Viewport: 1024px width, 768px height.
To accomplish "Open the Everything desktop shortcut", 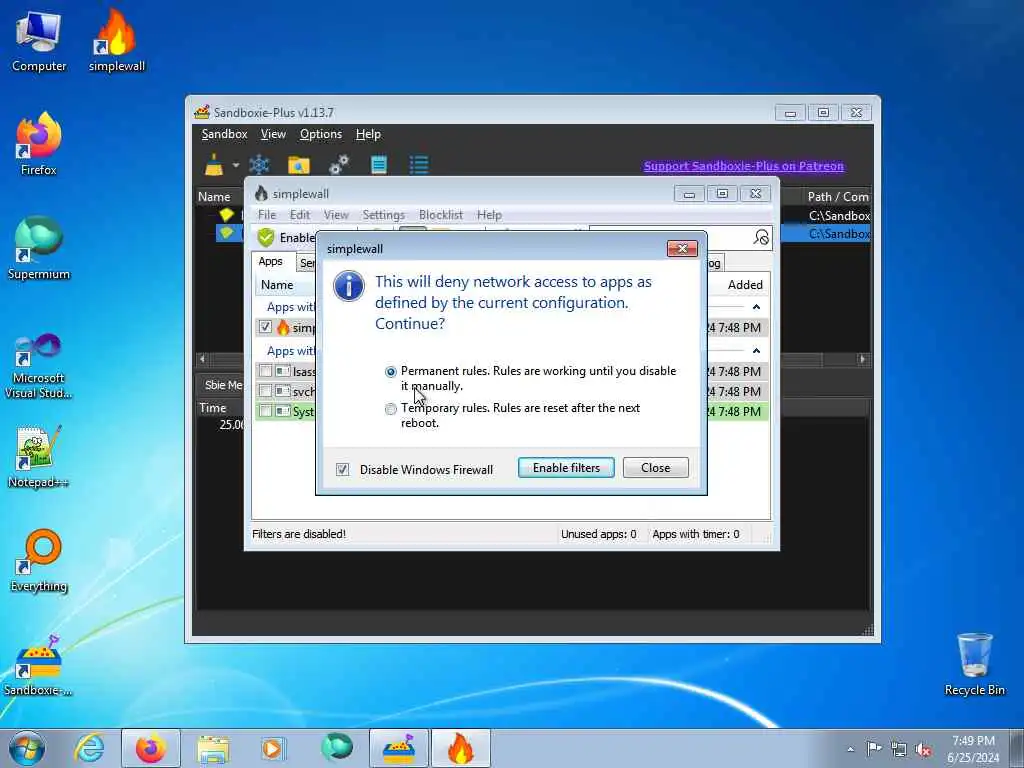I will (x=39, y=561).
